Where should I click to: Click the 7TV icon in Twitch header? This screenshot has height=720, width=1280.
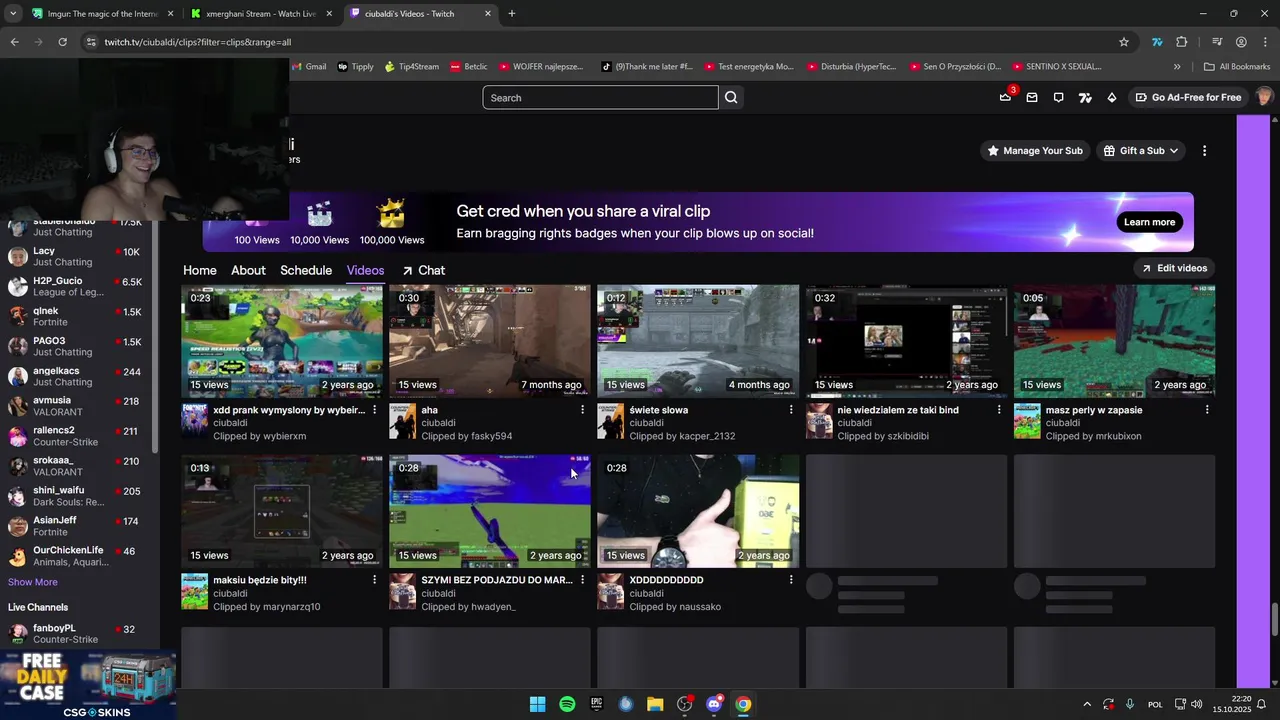pos(1085,97)
